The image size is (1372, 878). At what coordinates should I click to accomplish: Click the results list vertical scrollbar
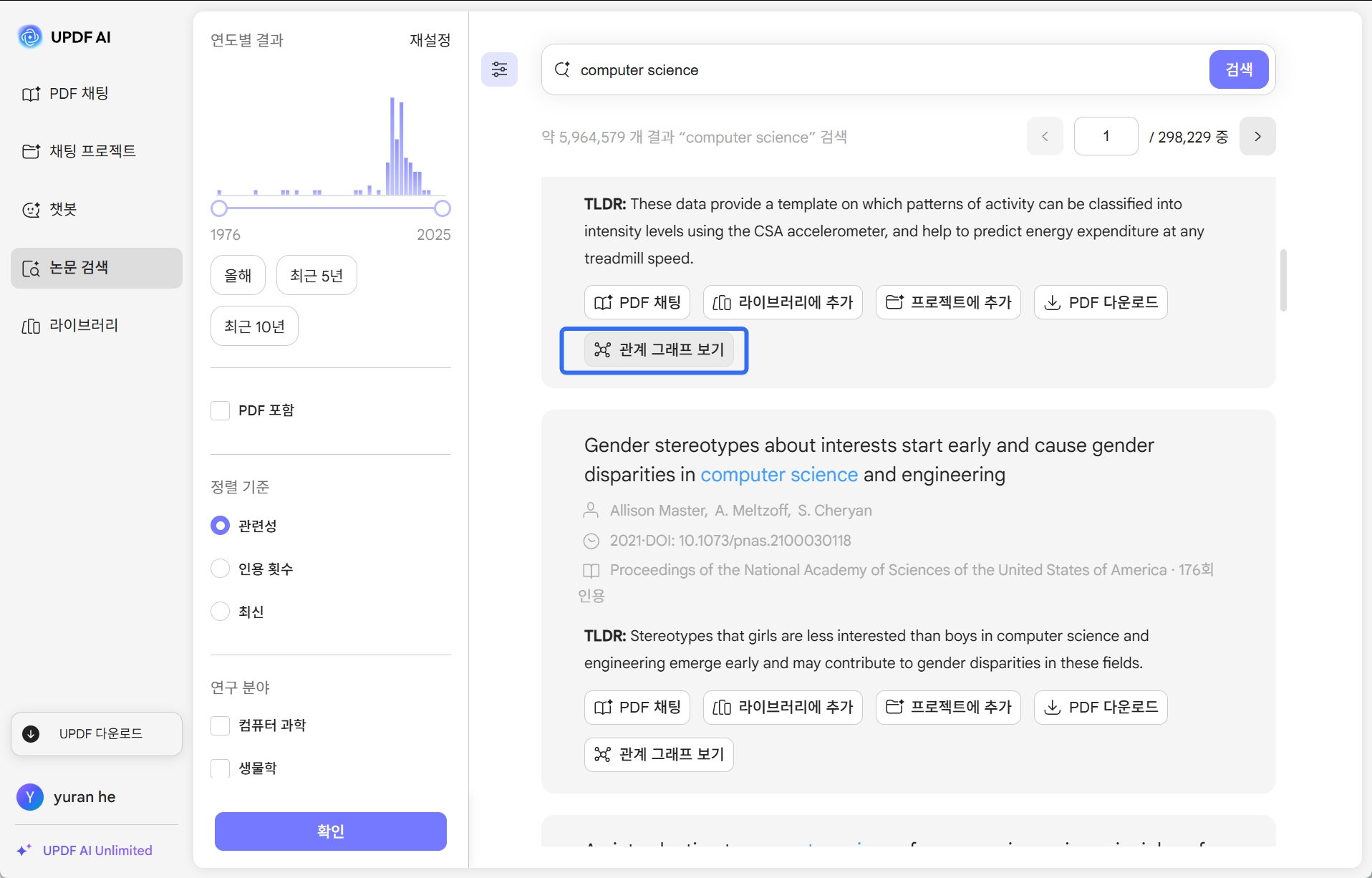pyautogui.click(x=1283, y=280)
